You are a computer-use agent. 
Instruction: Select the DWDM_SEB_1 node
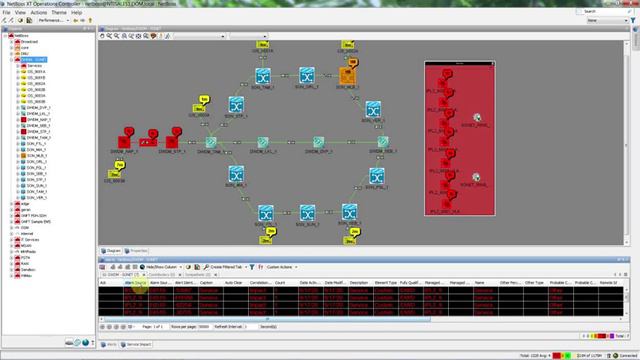coord(383,142)
